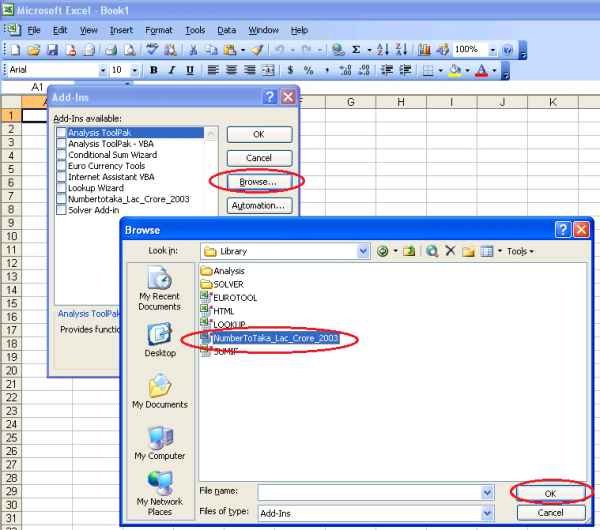Open the File name dropdown arrow
The image size is (600, 530).
coord(487,492)
